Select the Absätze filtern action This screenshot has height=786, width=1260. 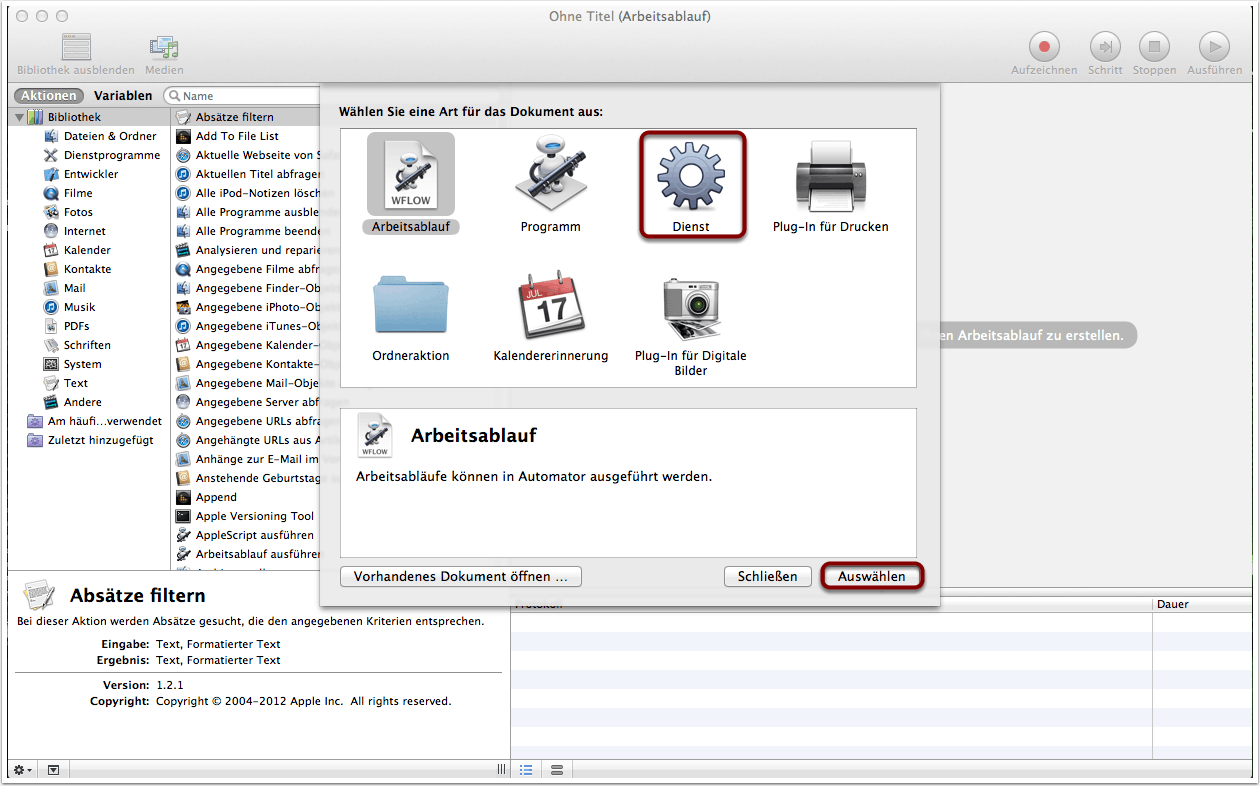[247, 117]
